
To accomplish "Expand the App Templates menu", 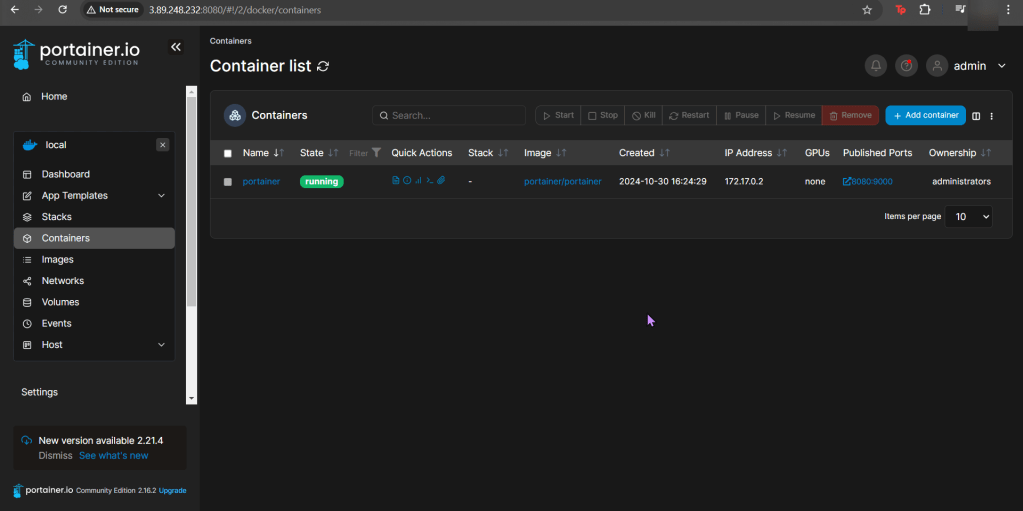I will 162,196.
